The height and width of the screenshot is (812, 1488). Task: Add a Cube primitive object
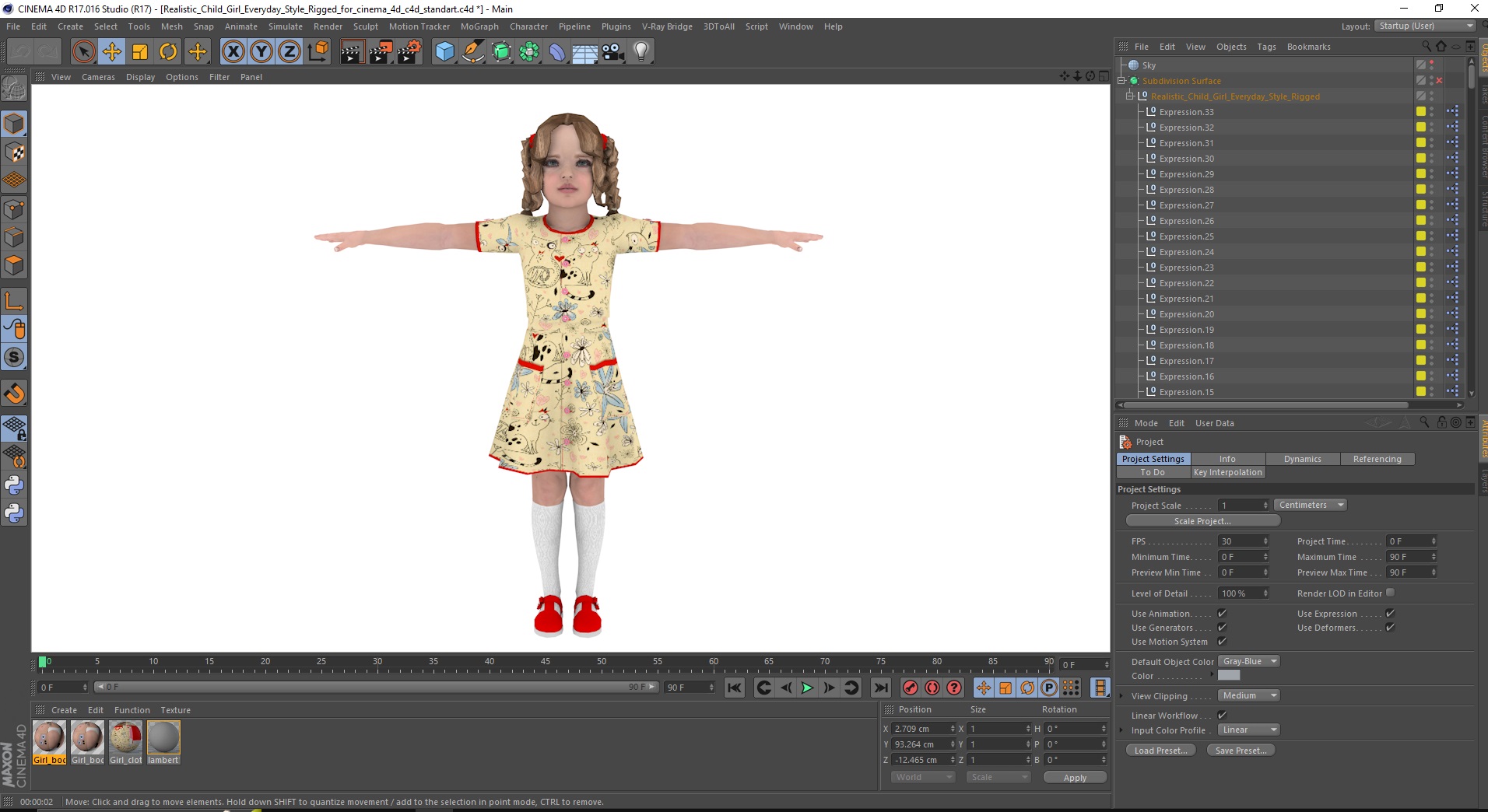point(444,52)
